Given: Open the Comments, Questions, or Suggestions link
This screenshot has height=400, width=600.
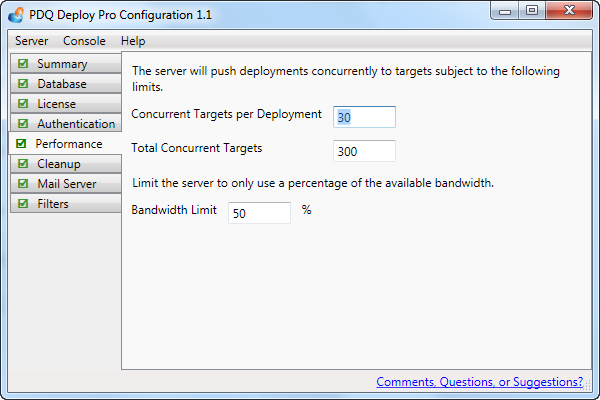Looking at the screenshot, I should [479, 382].
